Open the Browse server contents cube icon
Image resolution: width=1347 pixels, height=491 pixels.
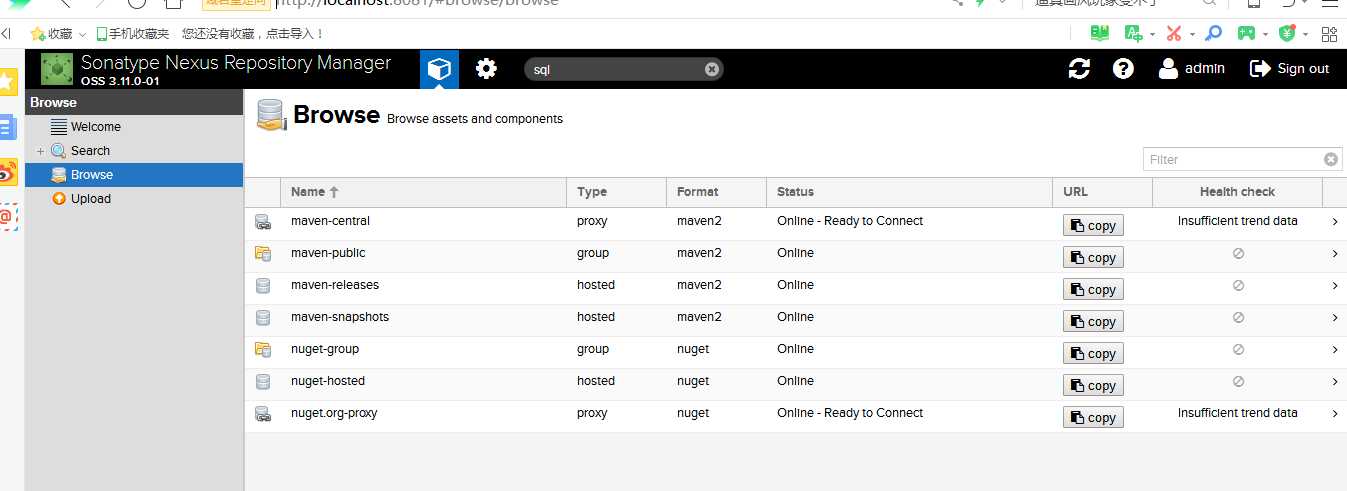[439, 69]
